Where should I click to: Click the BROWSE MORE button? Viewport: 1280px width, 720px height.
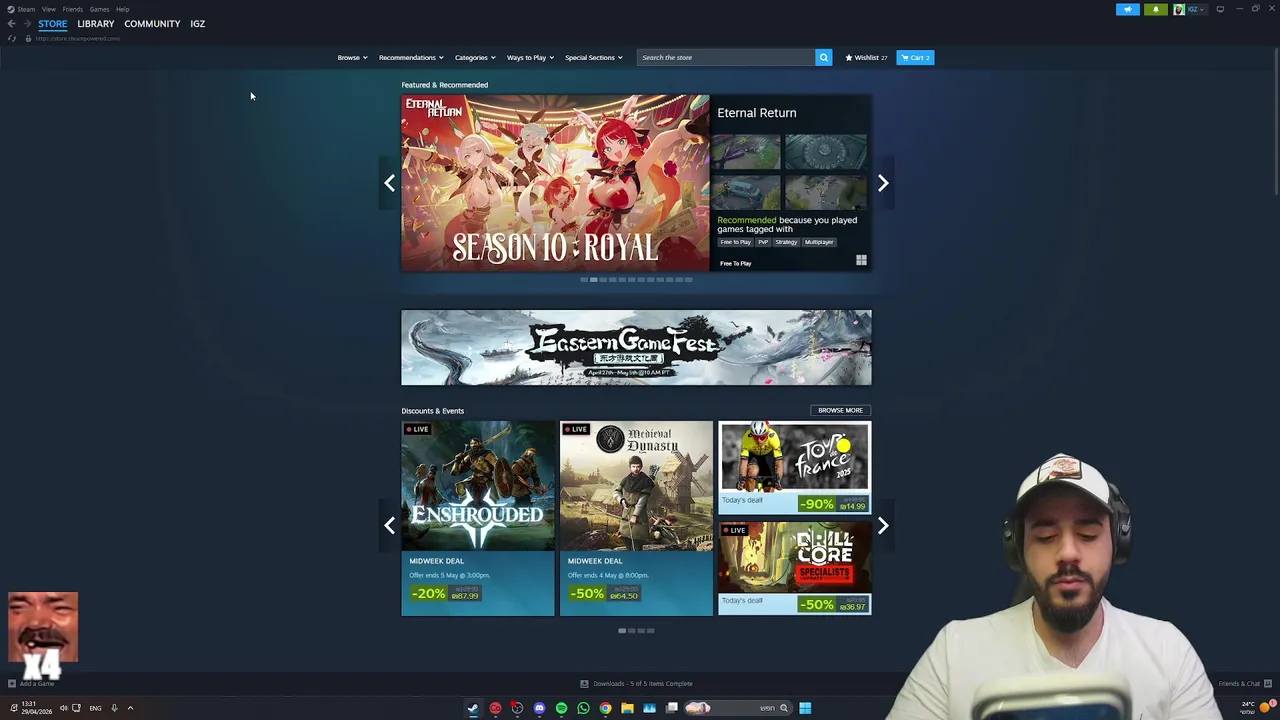pyautogui.click(x=840, y=410)
